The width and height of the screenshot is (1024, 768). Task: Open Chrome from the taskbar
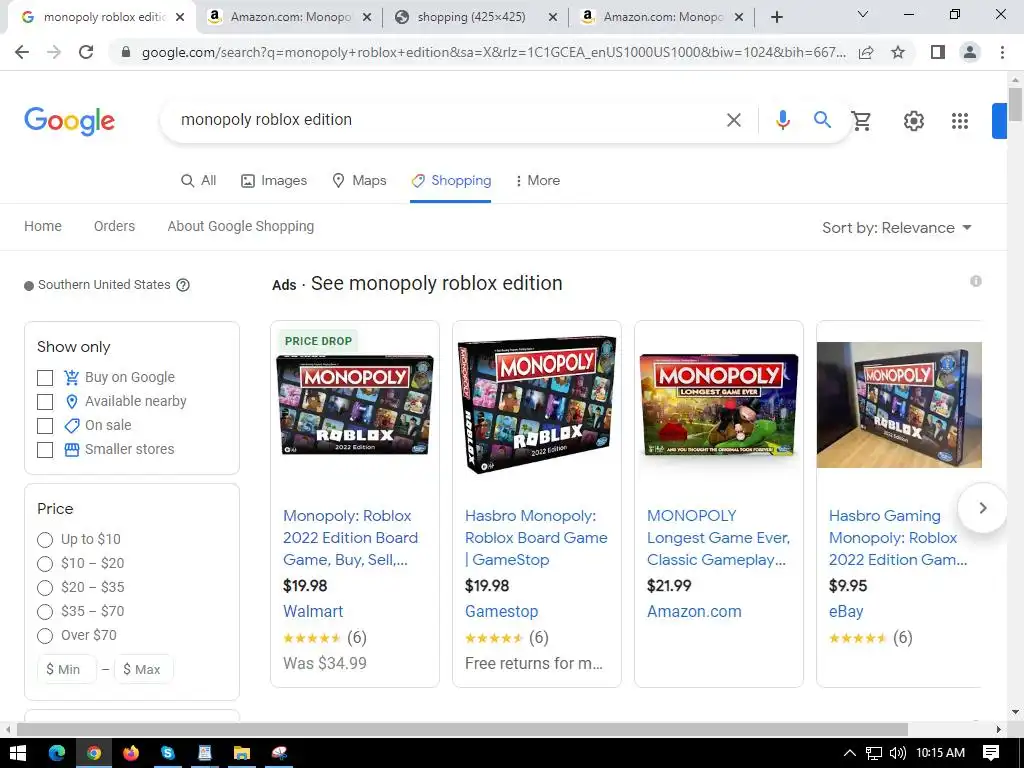93,753
